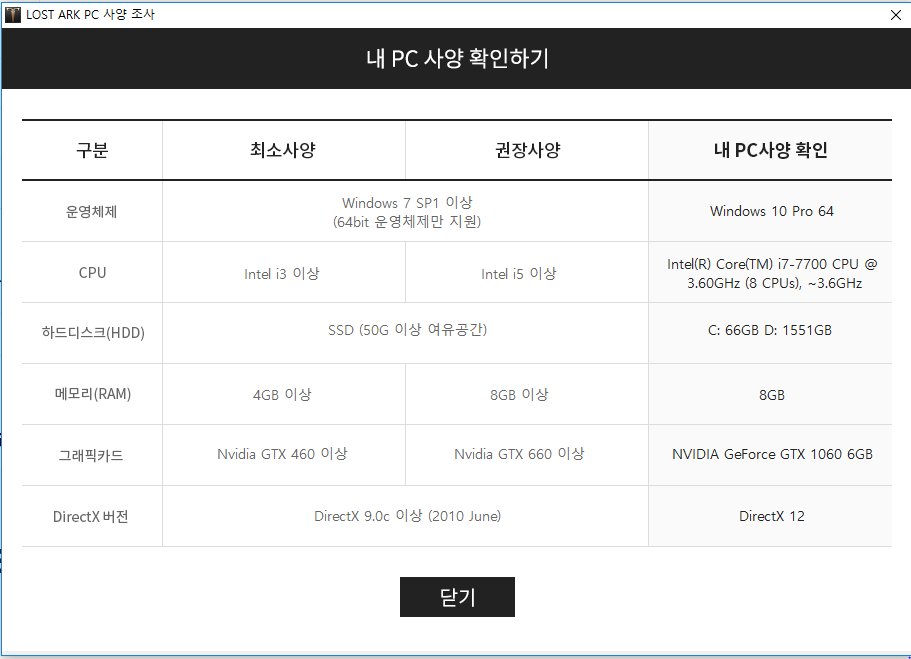Select the Intel i5 이상 recommended CPU cell
Screen dimensions: 911x659
[x=518, y=273]
